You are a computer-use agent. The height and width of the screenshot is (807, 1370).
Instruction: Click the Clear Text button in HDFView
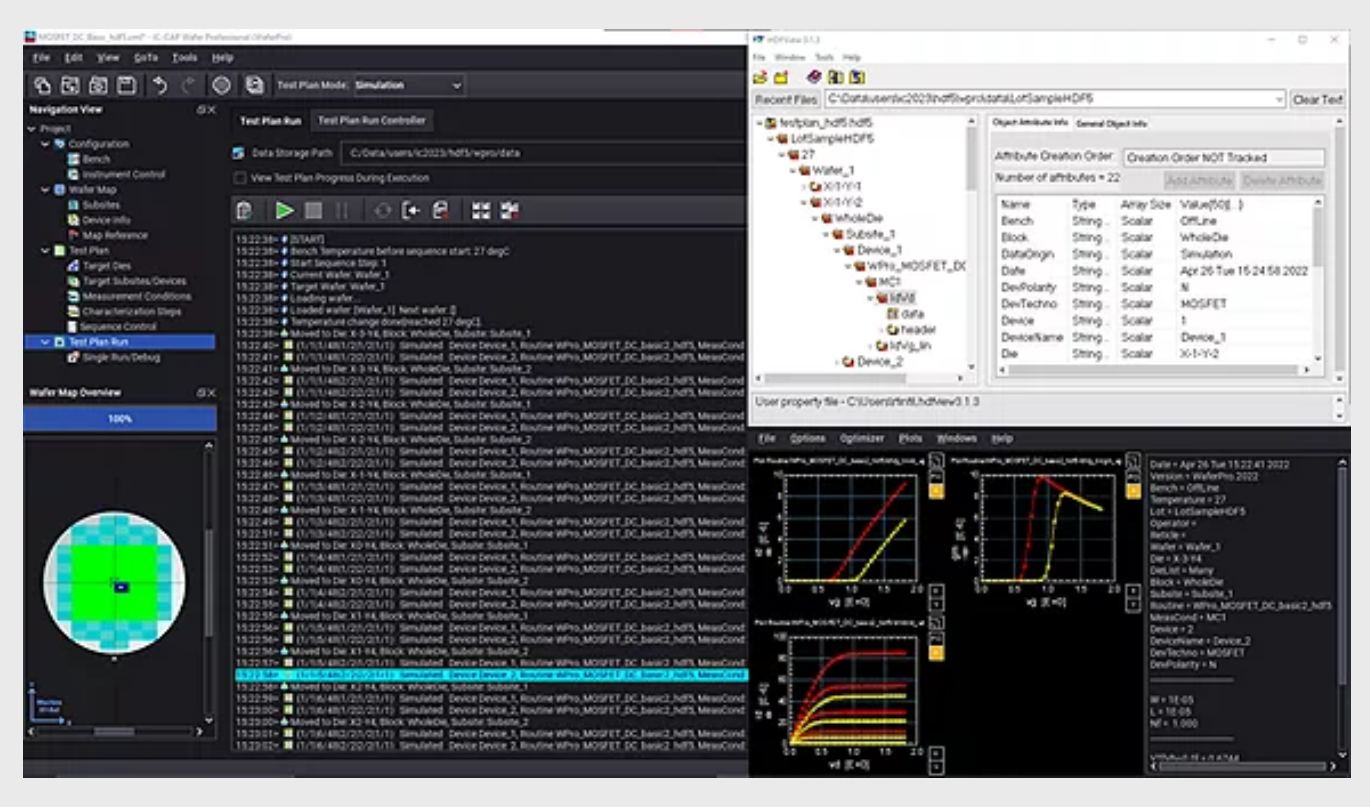click(1321, 100)
